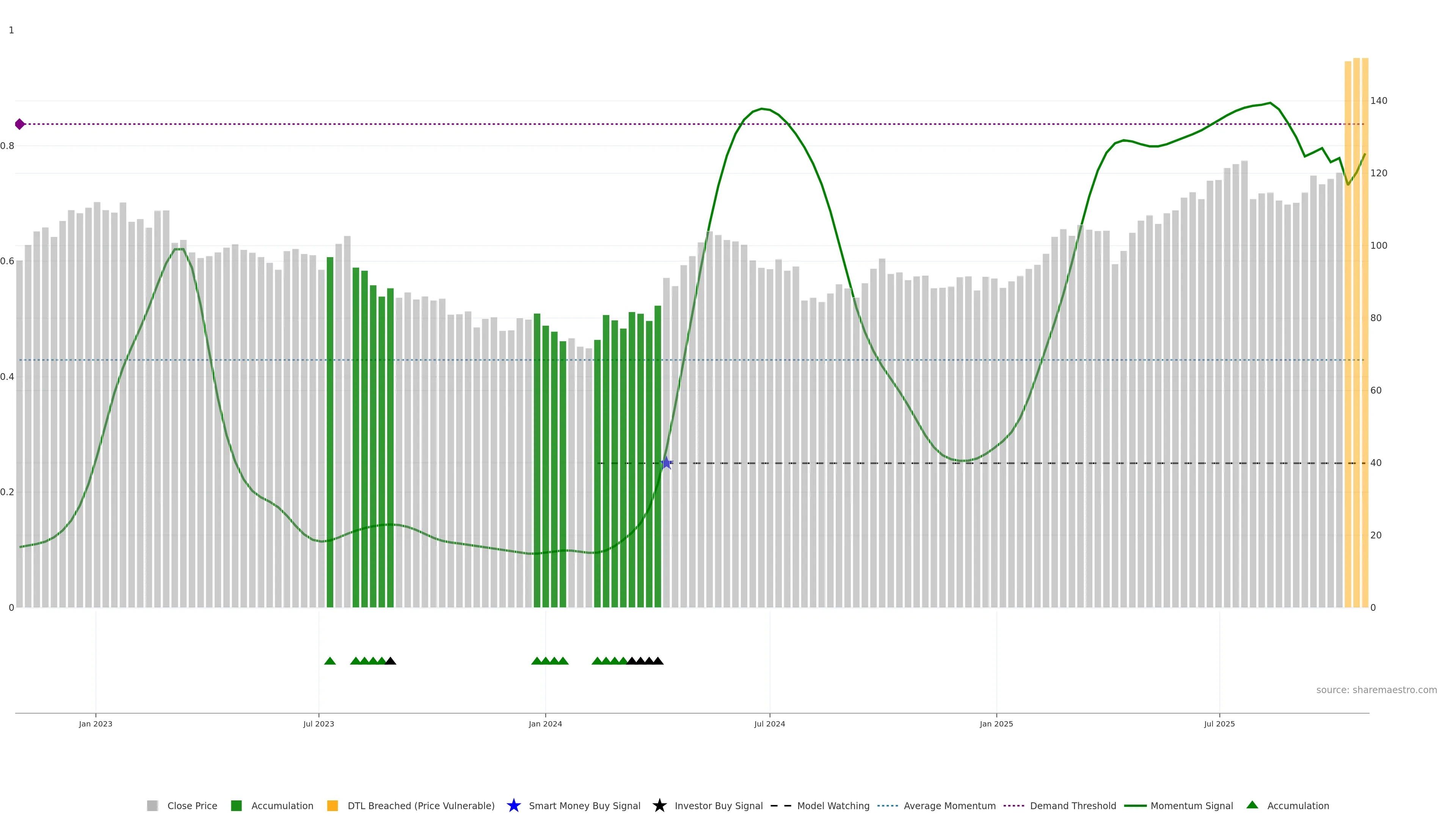1456x819 pixels.
Task: Click the blue Smart Money Buy star
Action: pos(667,463)
